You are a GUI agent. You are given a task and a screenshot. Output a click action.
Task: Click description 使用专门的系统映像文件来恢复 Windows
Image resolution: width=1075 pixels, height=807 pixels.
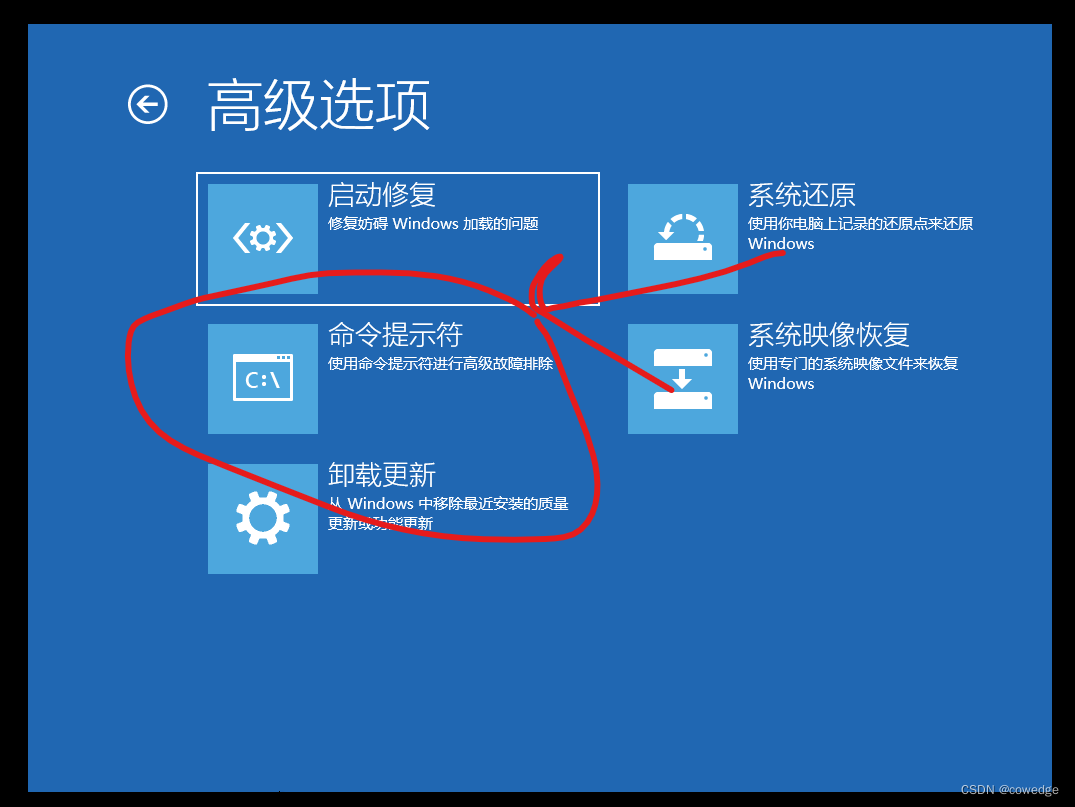tap(853, 373)
